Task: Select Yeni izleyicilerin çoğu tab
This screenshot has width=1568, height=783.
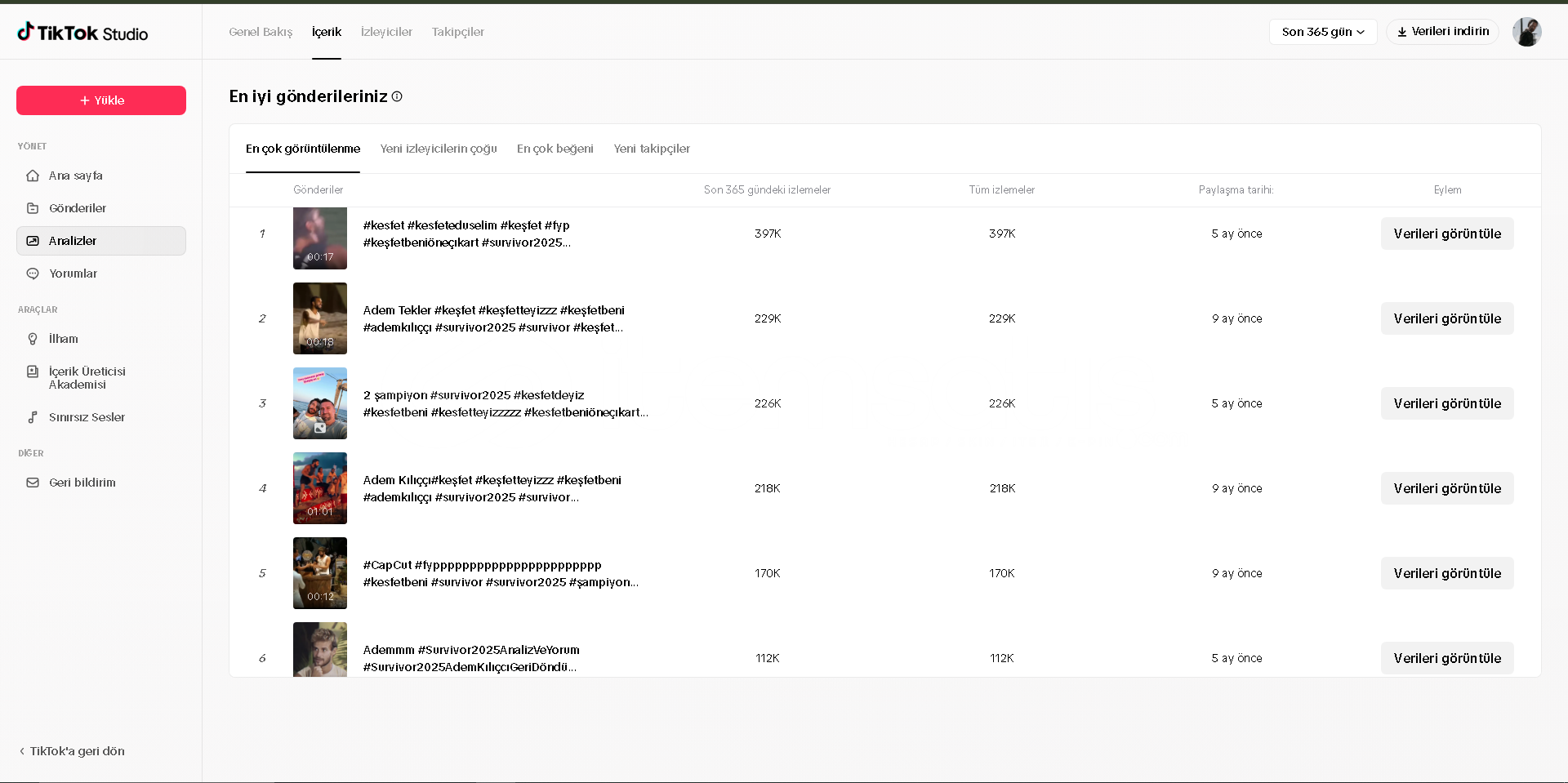Action: (439, 149)
